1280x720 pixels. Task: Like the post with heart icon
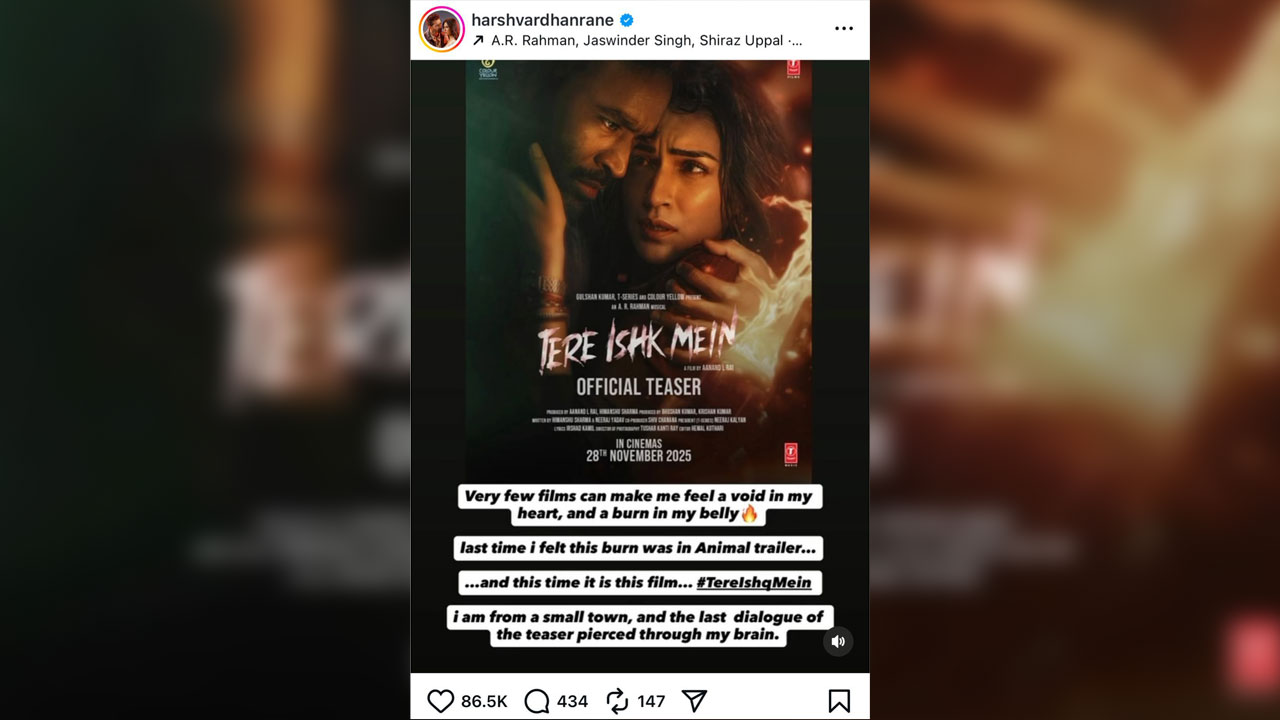tap(440, 701)
